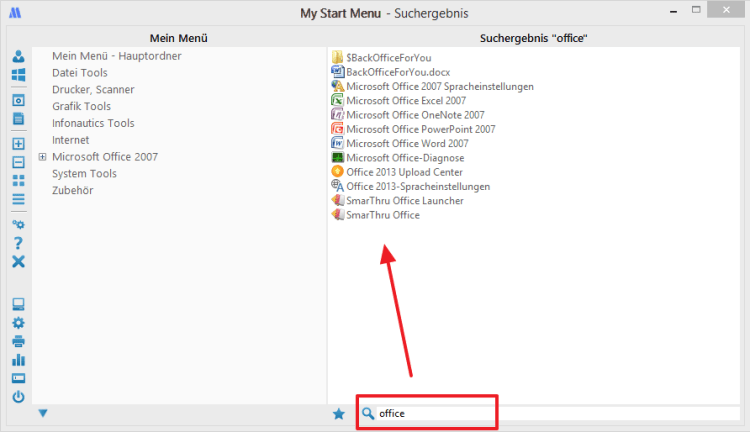Maximize the My Start Menu window
Screen dimensions: 750x432
pos(696,10)
